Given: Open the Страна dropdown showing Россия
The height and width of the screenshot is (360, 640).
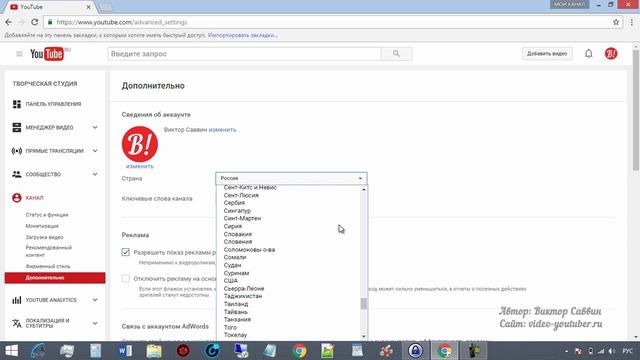Looking at the screenshot, I should [x=291, y=178].
